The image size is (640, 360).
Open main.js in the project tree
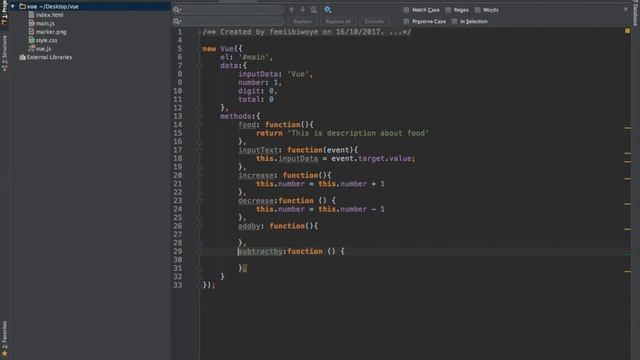pyautogui.click(x=45, y=23)
